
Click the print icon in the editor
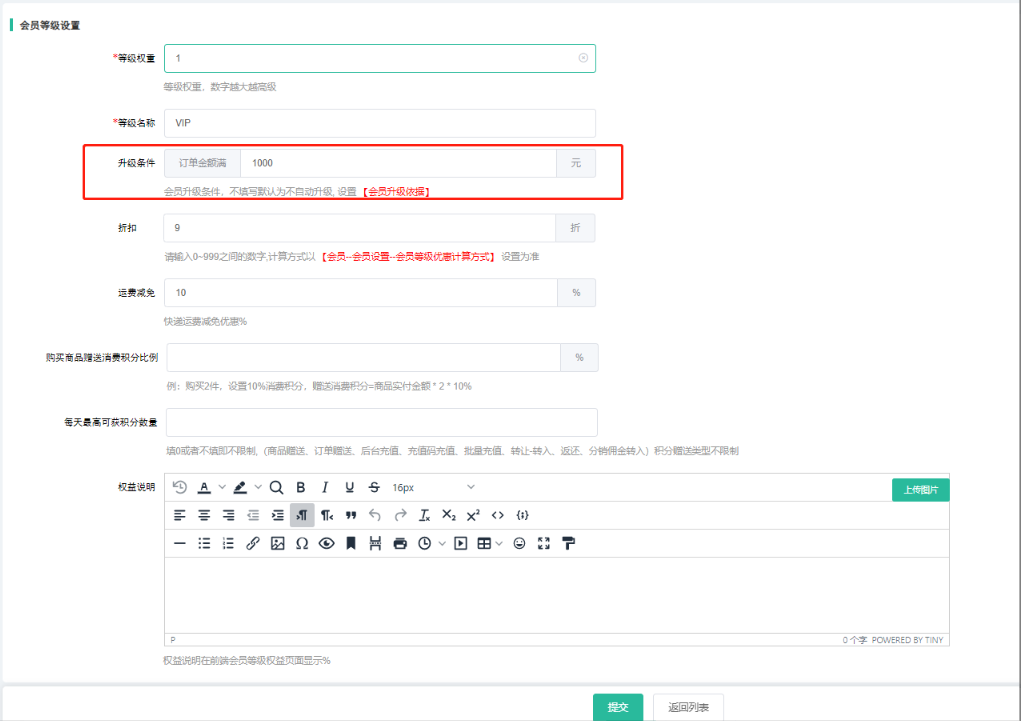pyautogui.click(x=400, y=543)
